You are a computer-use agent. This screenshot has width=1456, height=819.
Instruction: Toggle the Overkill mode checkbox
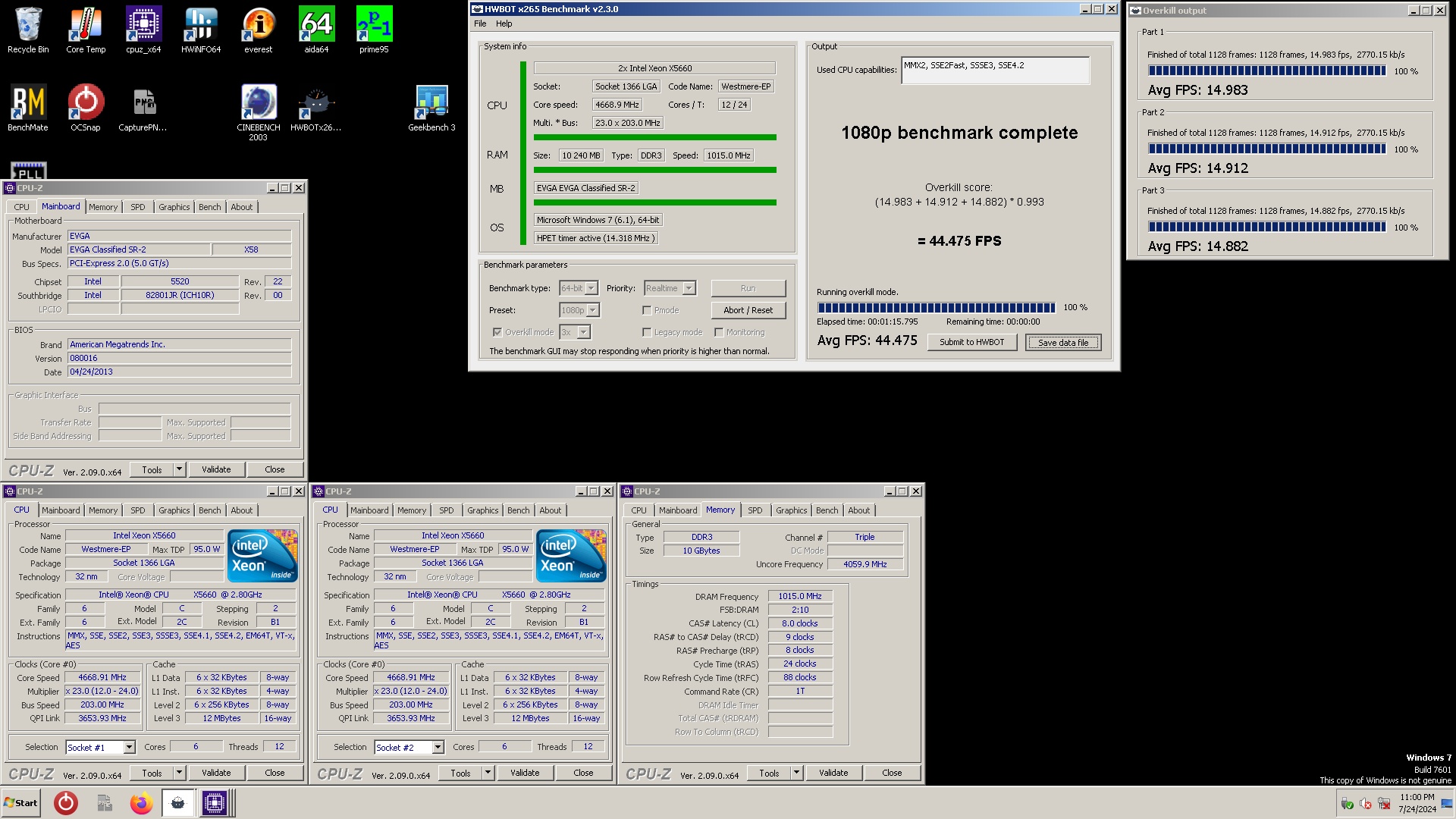click(497, 332)
